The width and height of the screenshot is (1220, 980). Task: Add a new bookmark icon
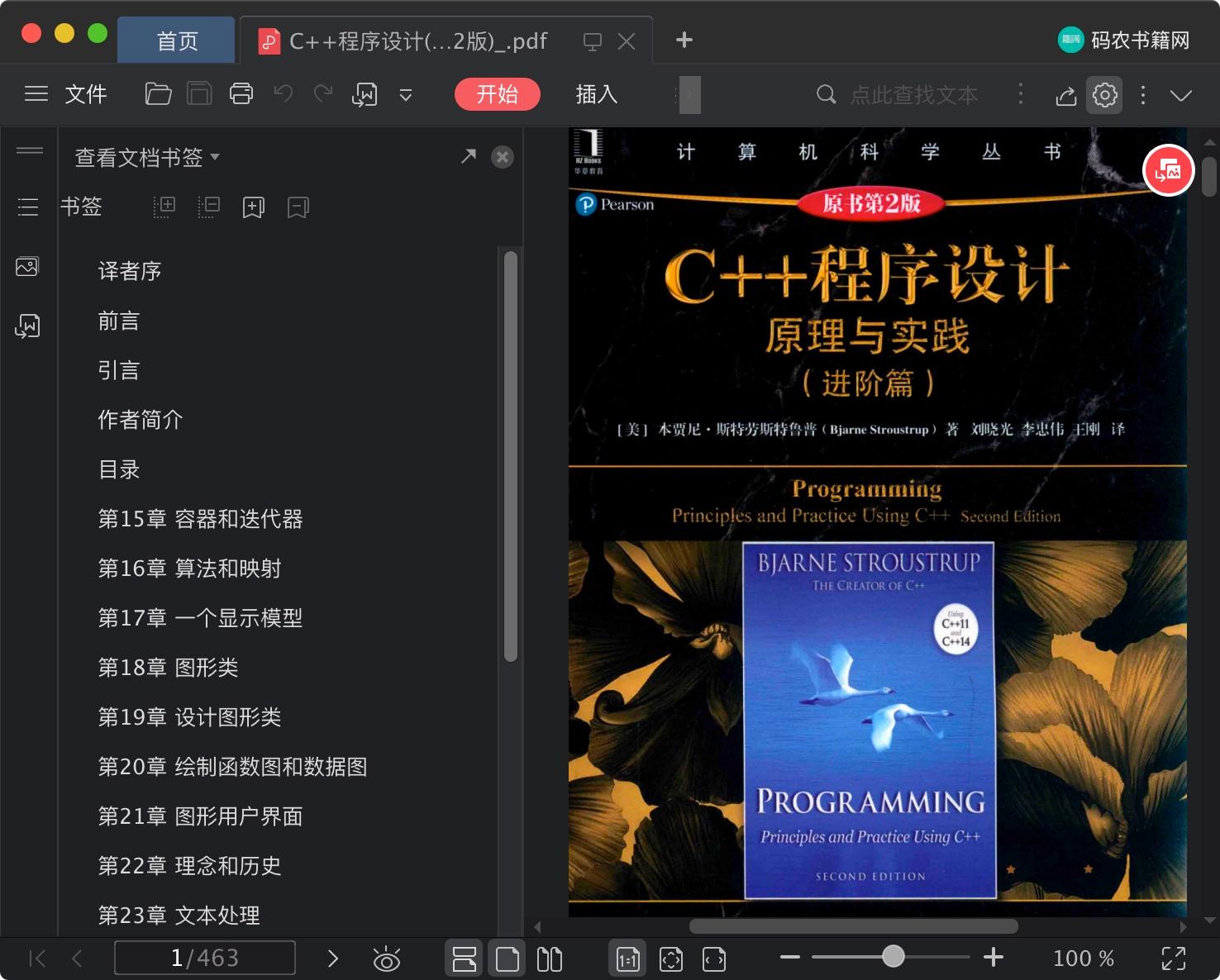click(254, 207)
